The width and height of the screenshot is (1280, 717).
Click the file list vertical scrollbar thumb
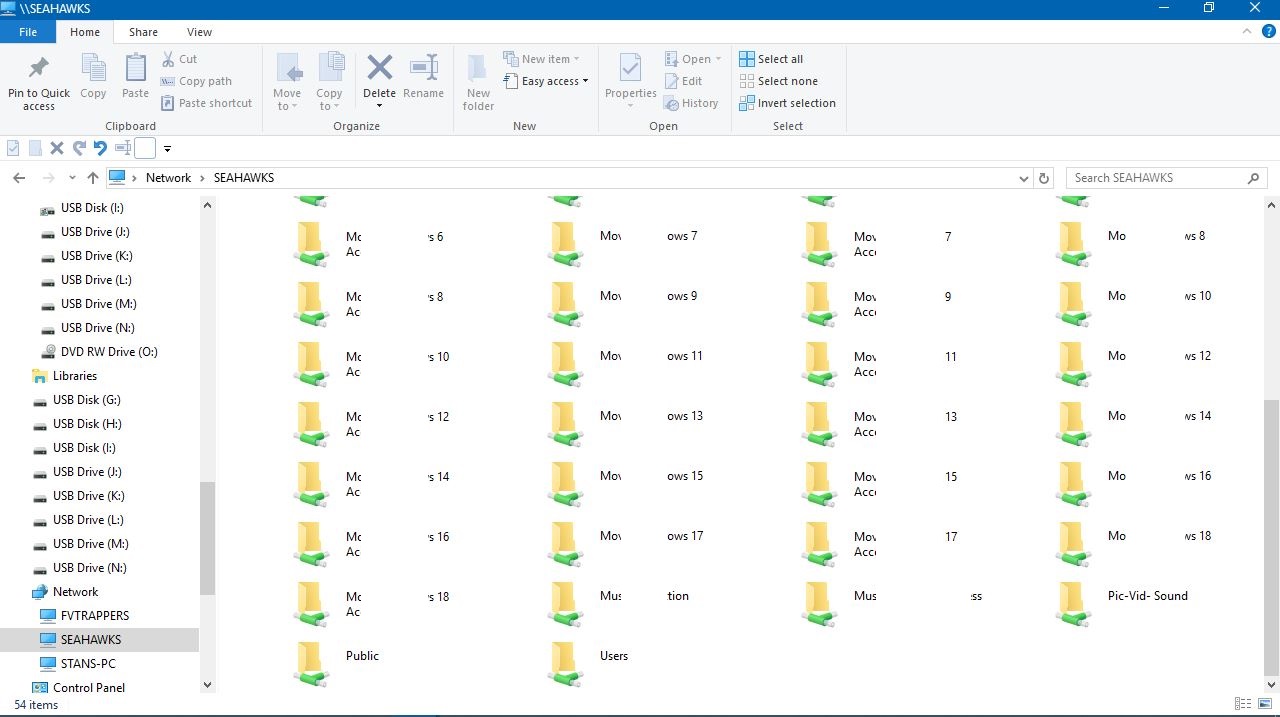(x=1271, y=538)
